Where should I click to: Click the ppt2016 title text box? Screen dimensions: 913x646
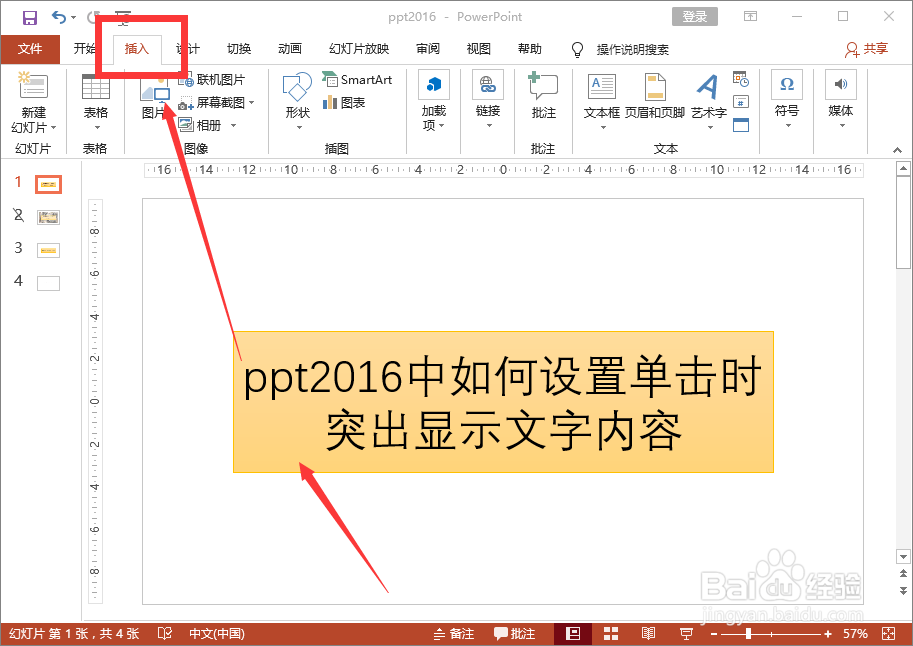pyautogui.click(x=503, y=402)
